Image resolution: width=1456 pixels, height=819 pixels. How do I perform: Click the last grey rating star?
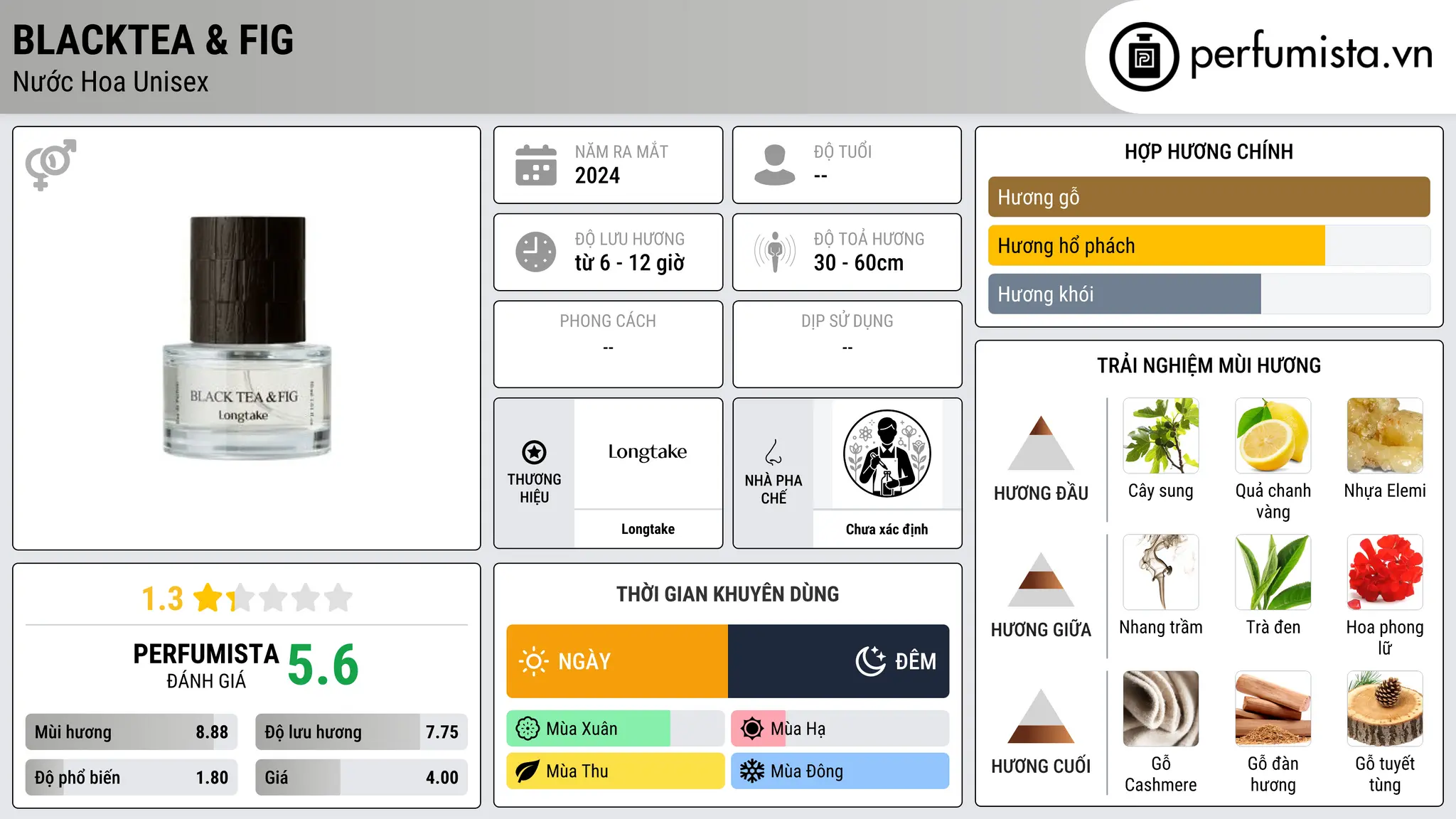[x=338, y=598]
